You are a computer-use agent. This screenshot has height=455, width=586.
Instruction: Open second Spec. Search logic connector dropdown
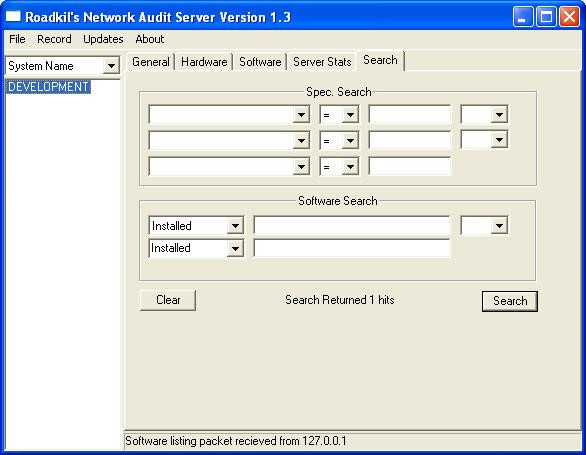click(x=499, y=140)
